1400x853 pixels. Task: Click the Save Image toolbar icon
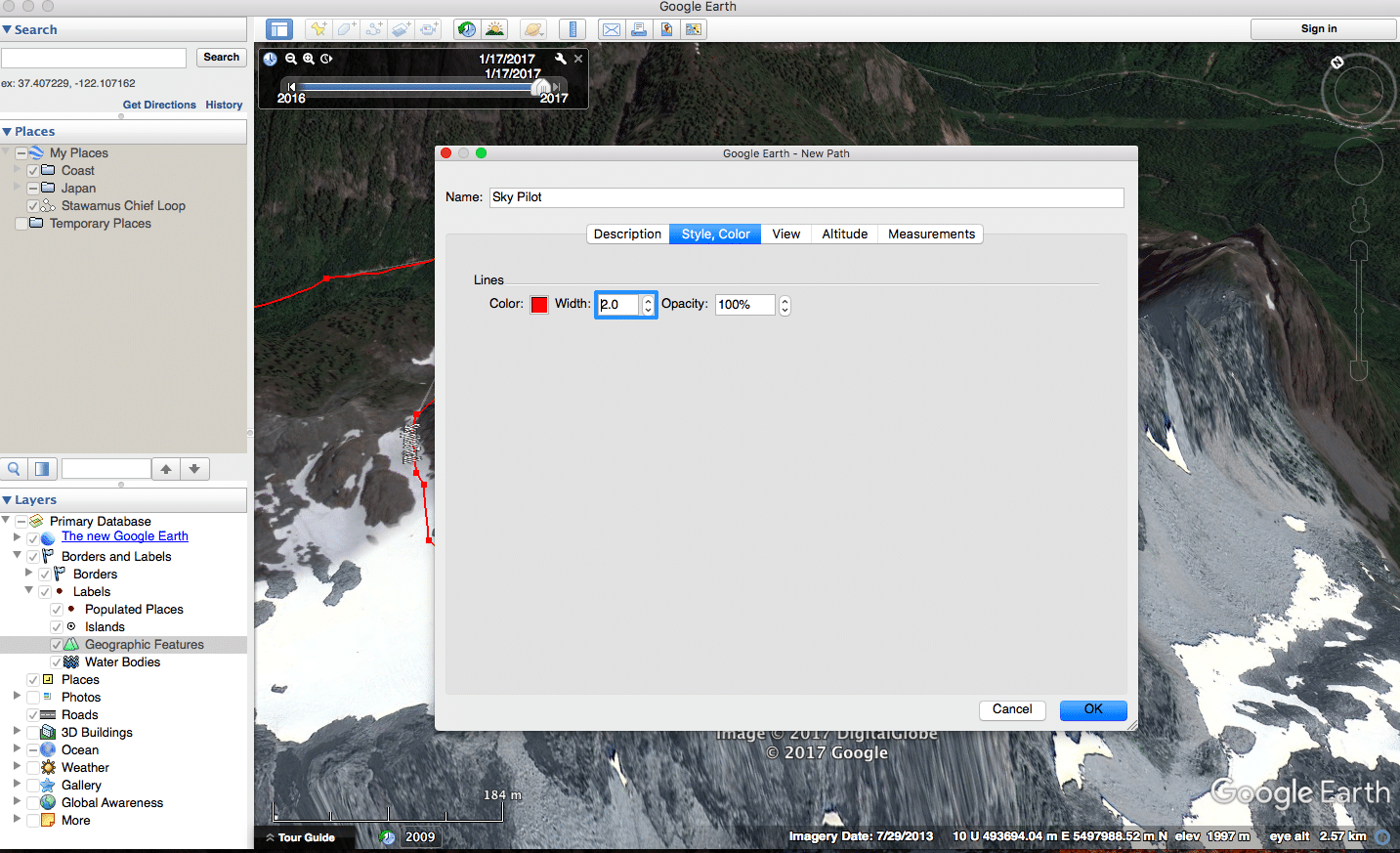click(666, 29)
